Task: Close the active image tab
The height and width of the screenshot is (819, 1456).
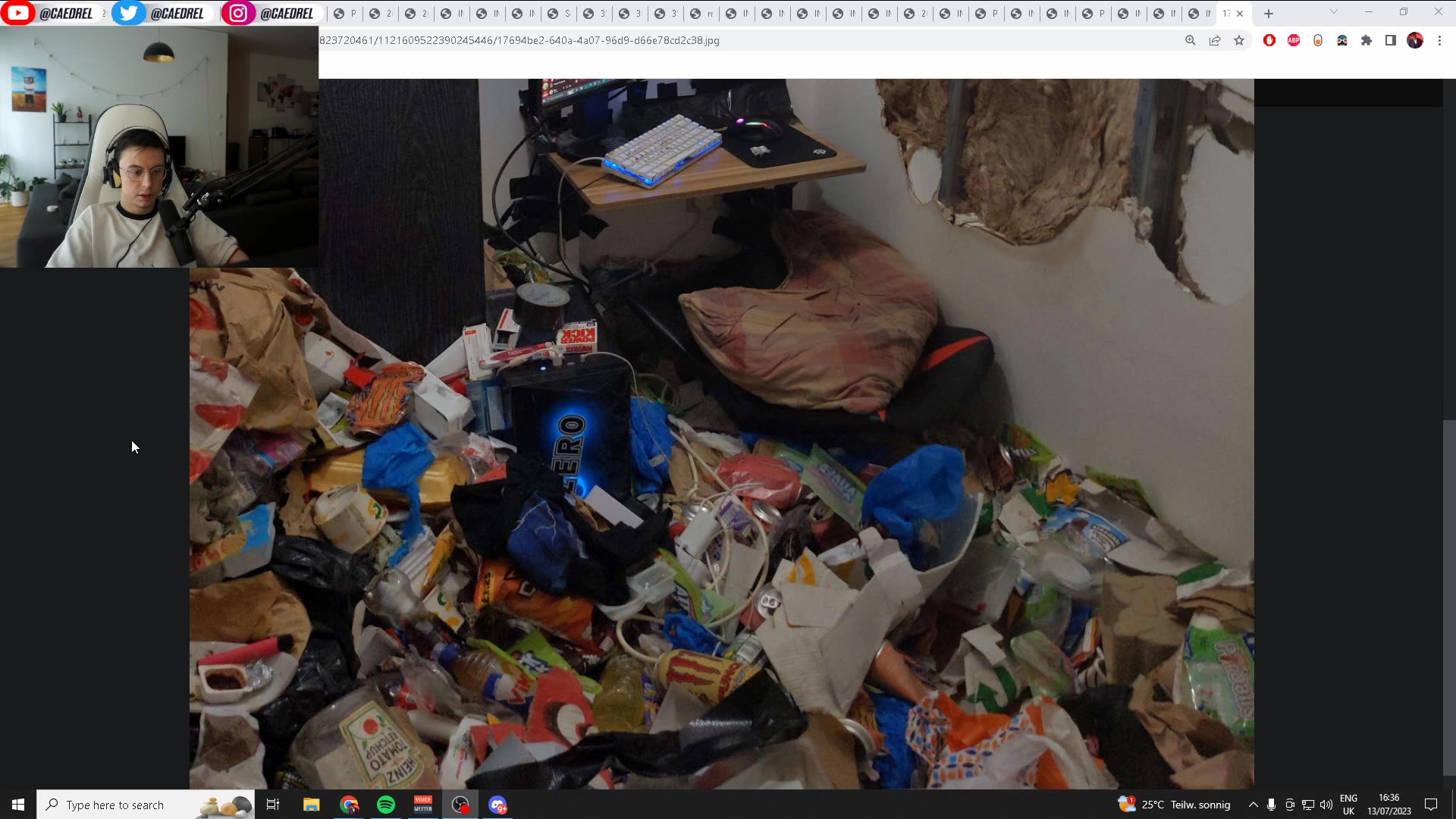Action: (1240, 14)
